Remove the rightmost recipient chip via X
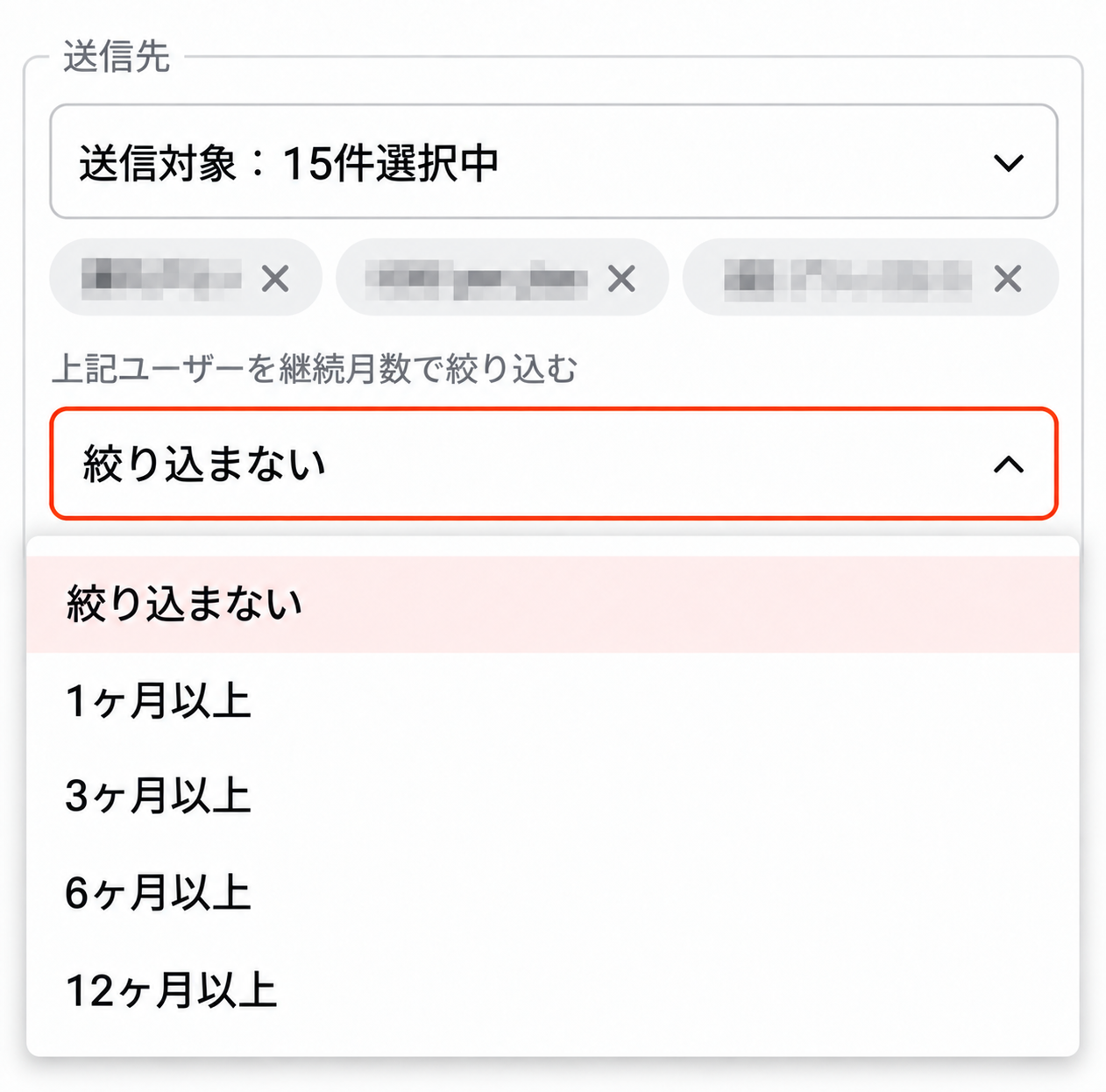Screen dimensions: 1106x1092 1008,280
